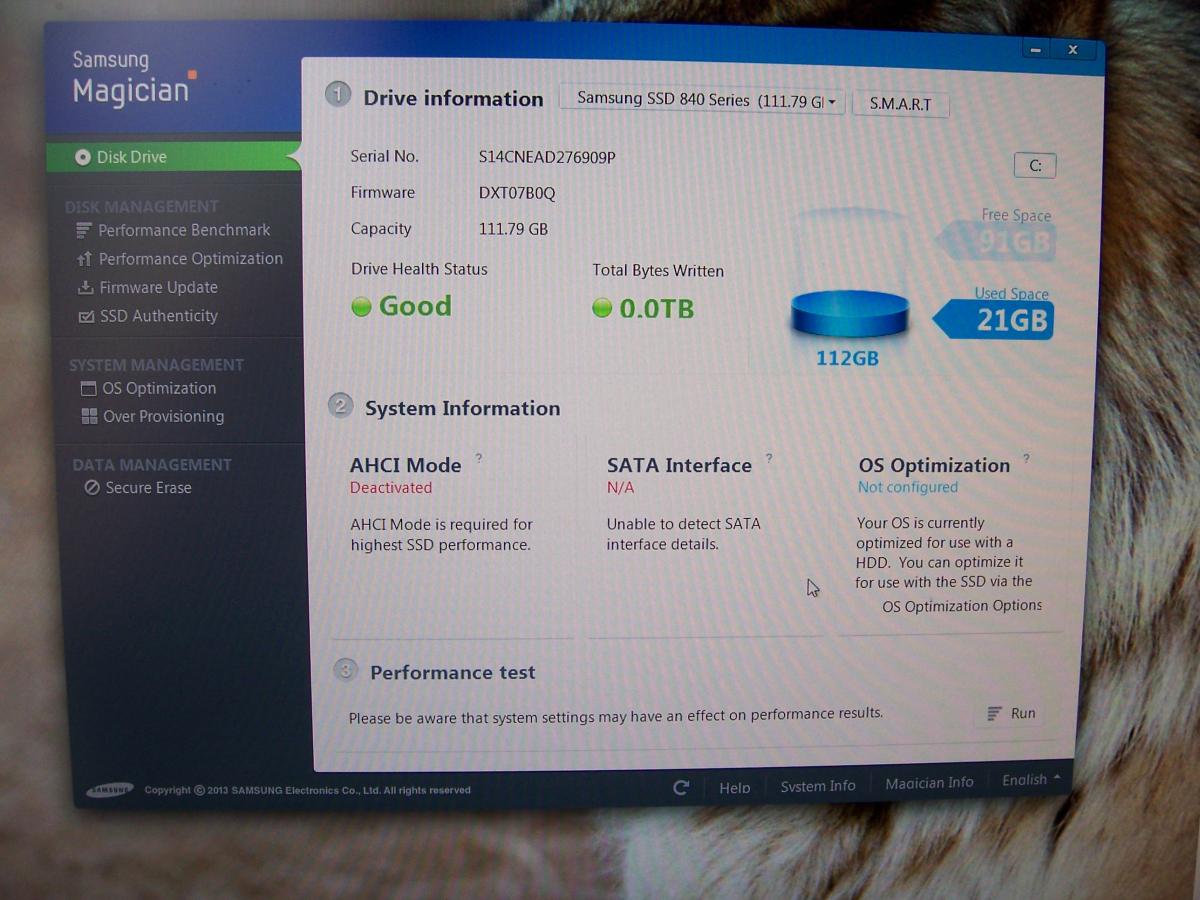Expand the English language selector
The height and width of the screenshot is (900, 1200).
pyautogui.click(x=1031, y=780)
